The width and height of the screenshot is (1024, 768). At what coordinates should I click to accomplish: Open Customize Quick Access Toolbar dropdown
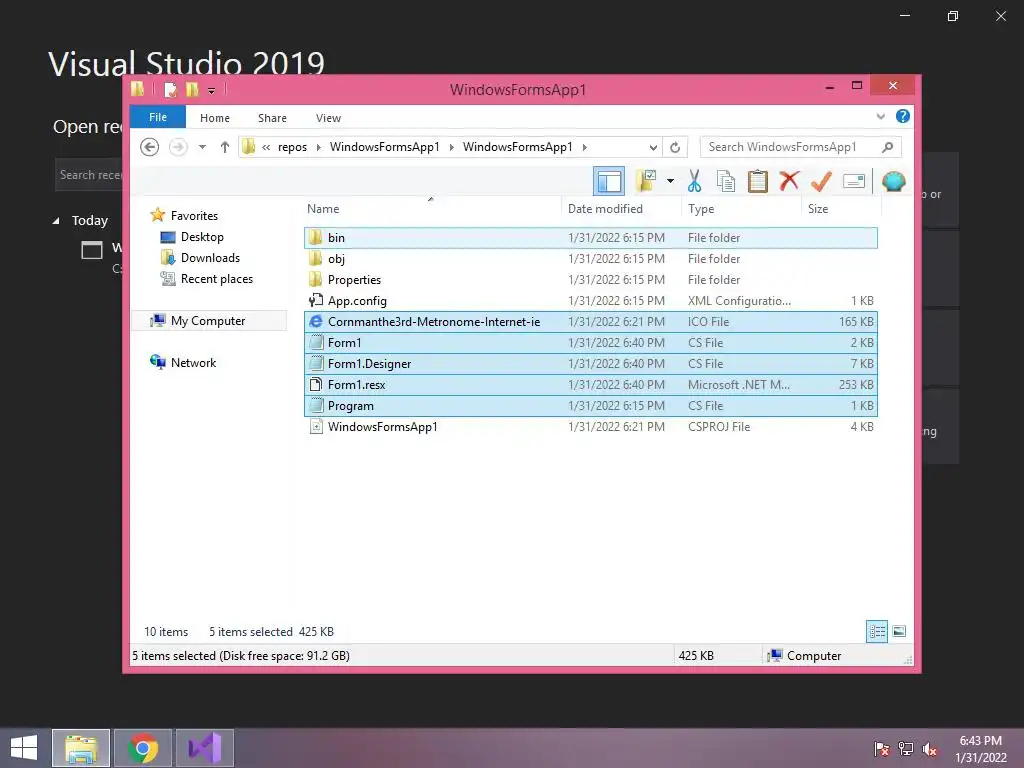[212, 91]
